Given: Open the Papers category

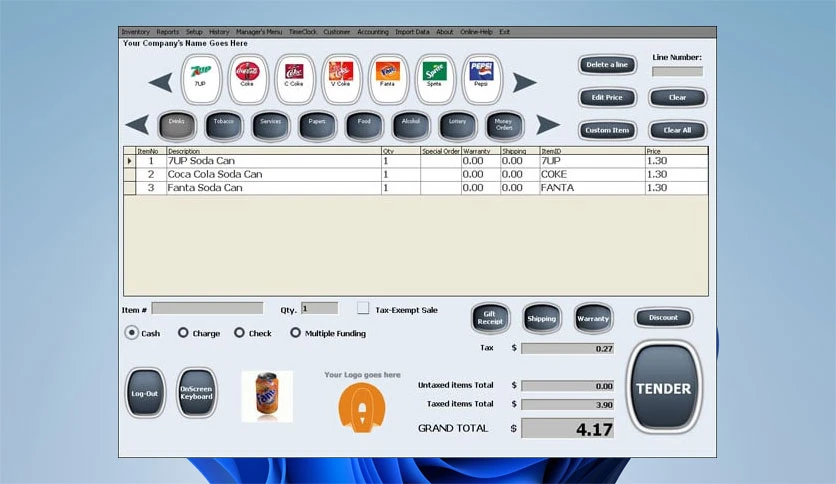Looking at the screenshot, I should [317, 126].
